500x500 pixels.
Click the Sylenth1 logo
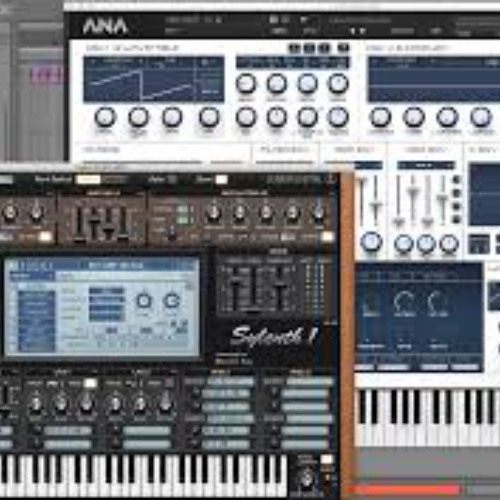273,336
